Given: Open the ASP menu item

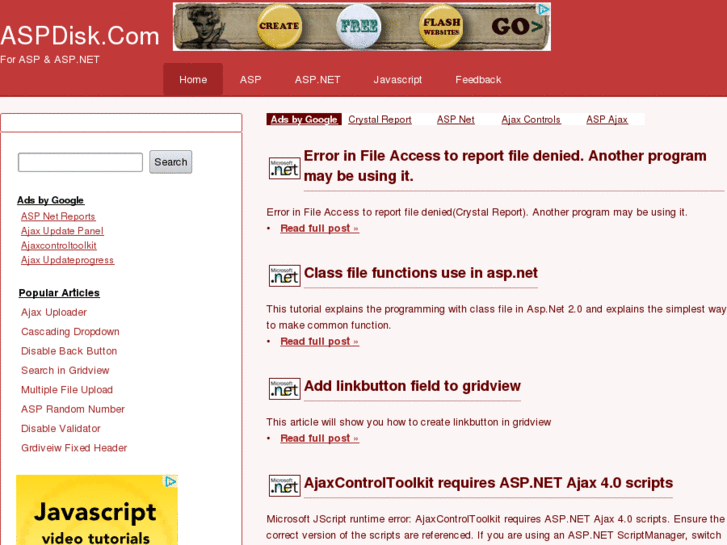Looking at the screenshot, I should pos(250,80).
